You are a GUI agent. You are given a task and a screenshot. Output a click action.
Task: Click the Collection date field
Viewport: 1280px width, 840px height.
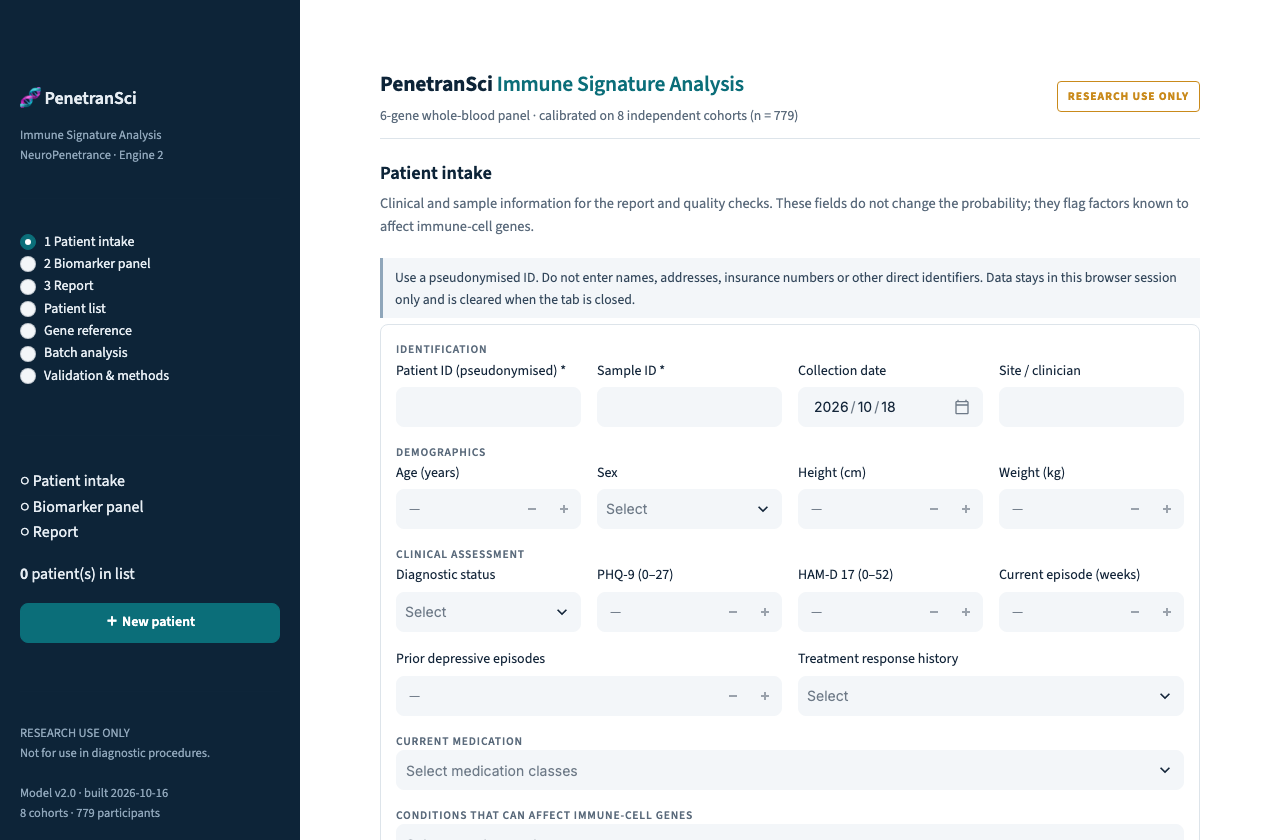tap(890, 407)
